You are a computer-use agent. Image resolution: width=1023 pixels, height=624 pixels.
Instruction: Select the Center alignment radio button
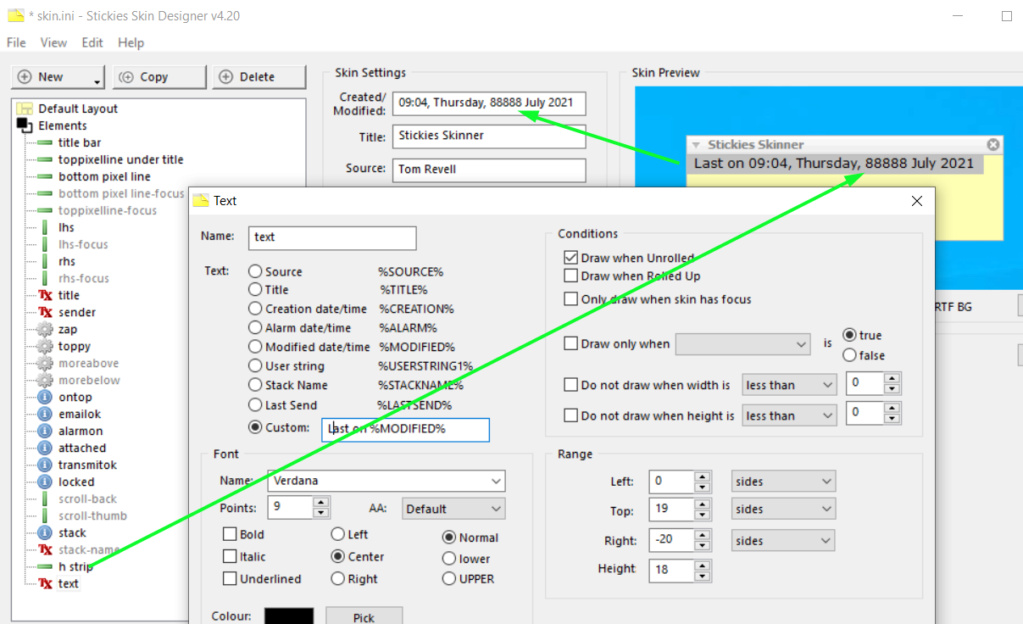(337, 556)
